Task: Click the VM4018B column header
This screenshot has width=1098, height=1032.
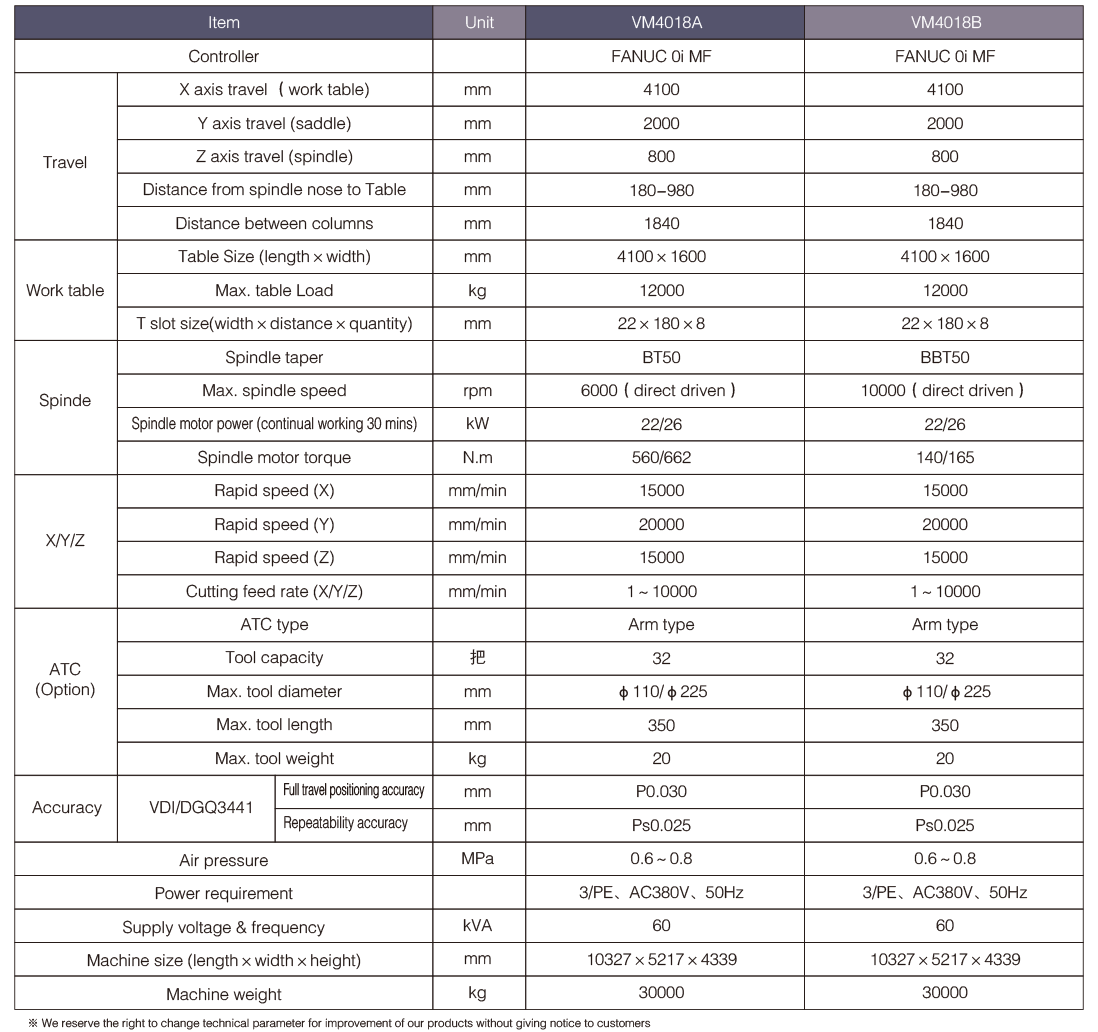Action: coord(944,22)
